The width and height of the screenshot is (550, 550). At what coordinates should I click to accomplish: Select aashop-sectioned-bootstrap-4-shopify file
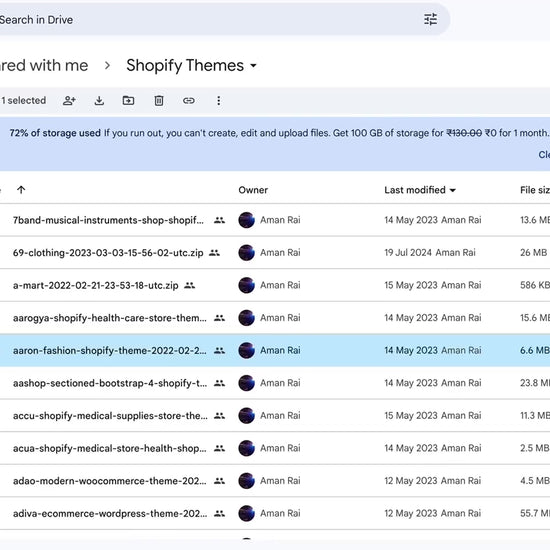(110, 383)
